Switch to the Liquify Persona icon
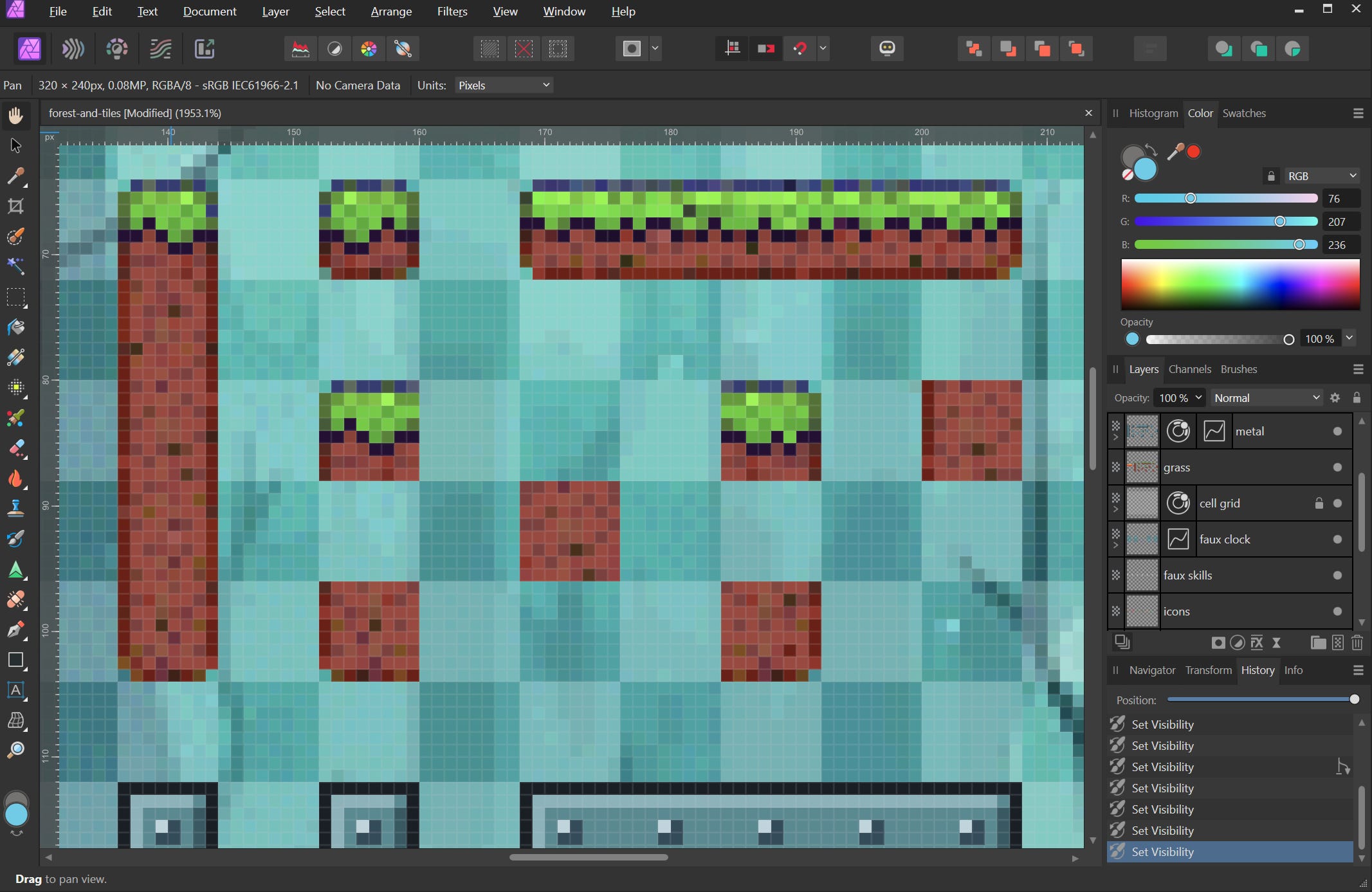1372x892 pixels. pyautogui.click(x=73, y=49)
